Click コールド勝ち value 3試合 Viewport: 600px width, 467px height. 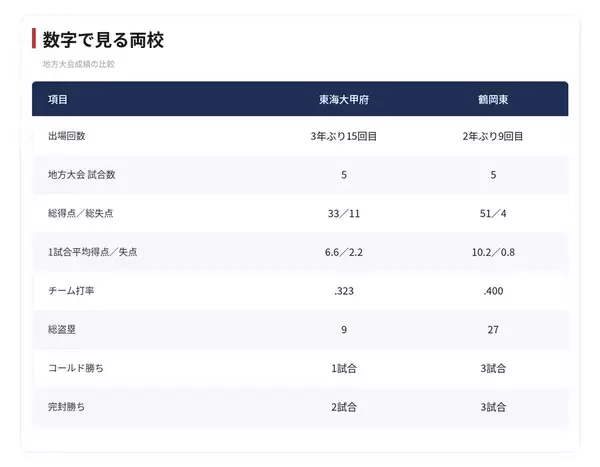(x=493, y=368)
